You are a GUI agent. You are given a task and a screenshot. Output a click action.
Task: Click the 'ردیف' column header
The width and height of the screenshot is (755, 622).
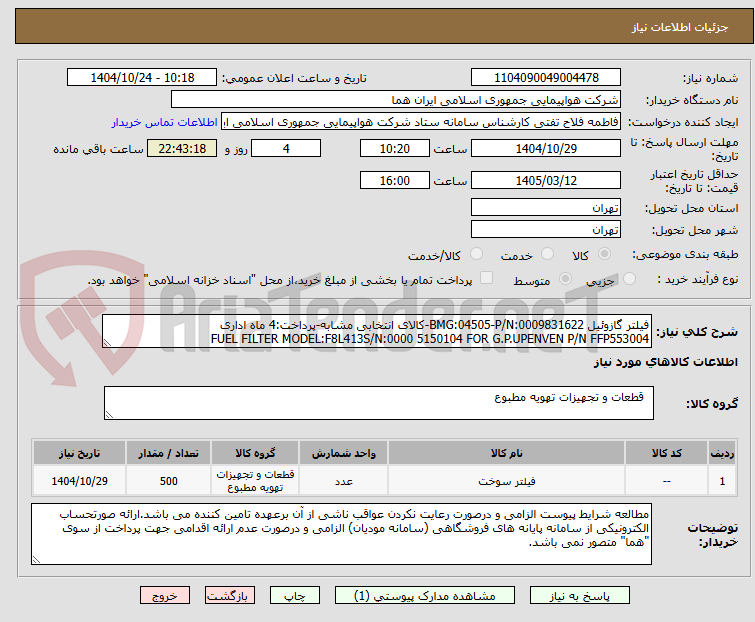tap(722, 453)
